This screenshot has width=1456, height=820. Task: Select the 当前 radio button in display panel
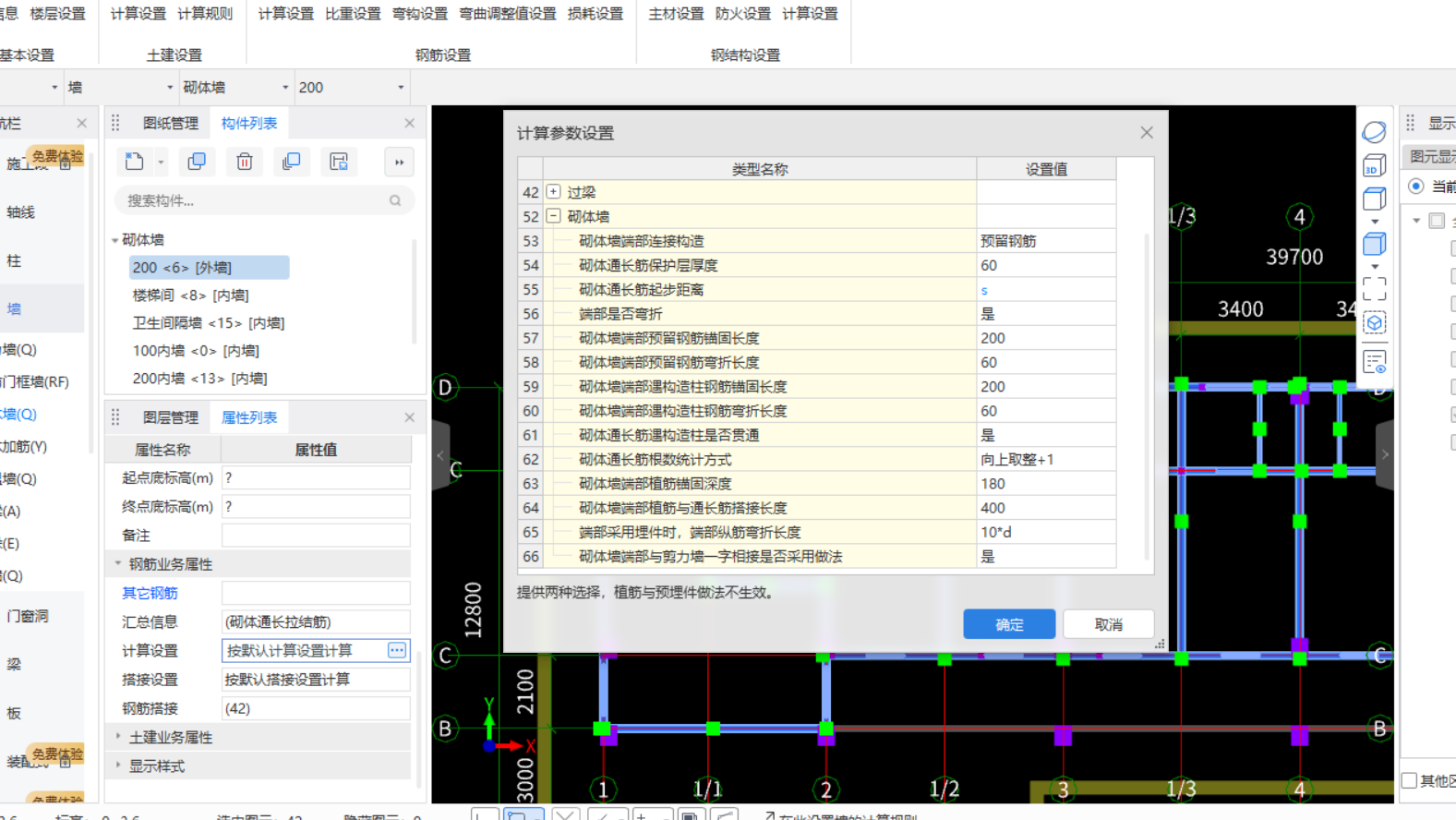coord(1416,187)
